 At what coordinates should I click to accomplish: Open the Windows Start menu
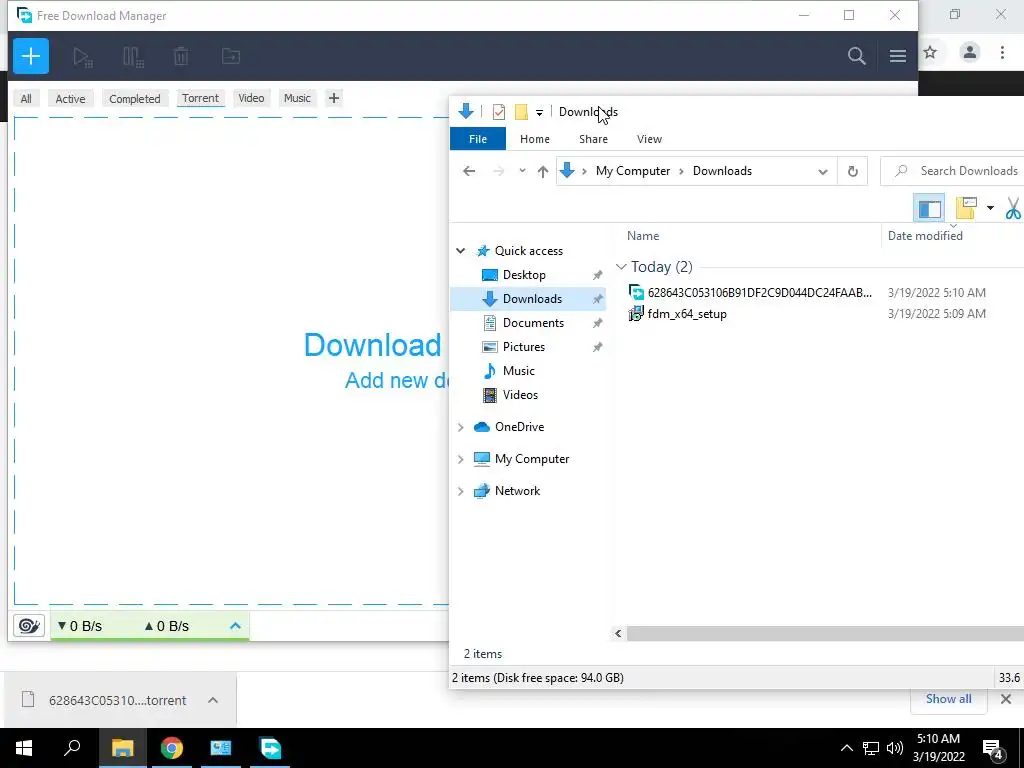[24, 748]
